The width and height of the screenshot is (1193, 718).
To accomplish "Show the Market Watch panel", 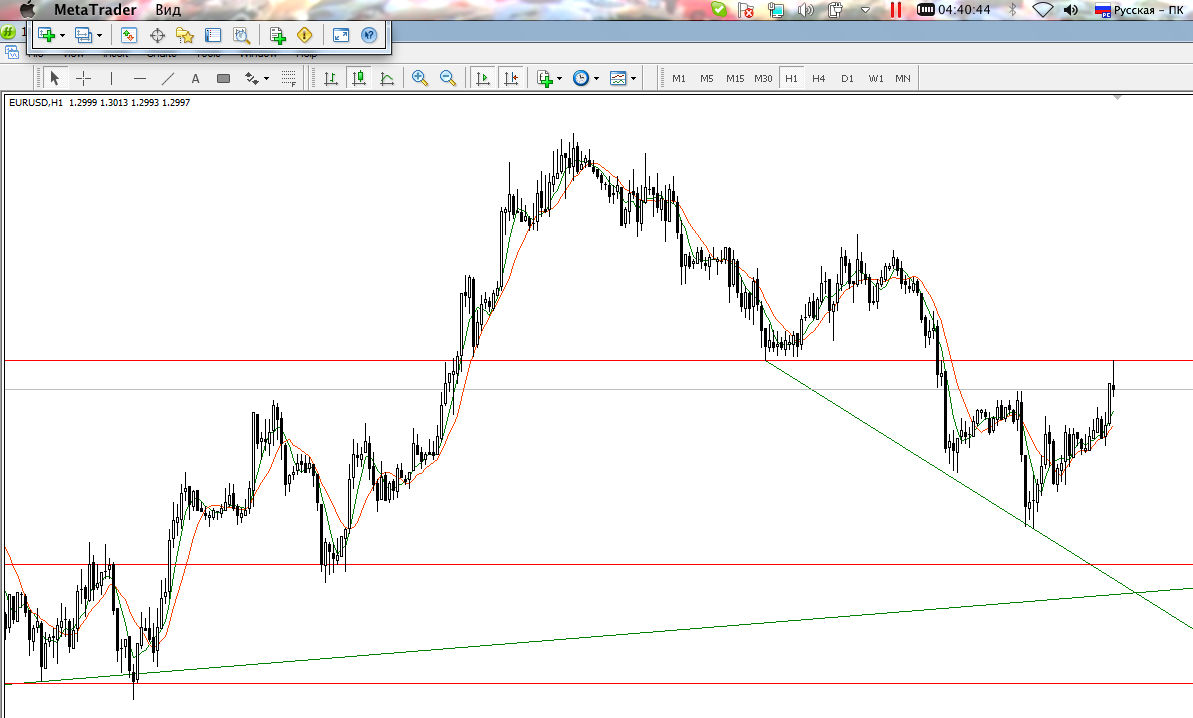I will (x=129, y=35).
